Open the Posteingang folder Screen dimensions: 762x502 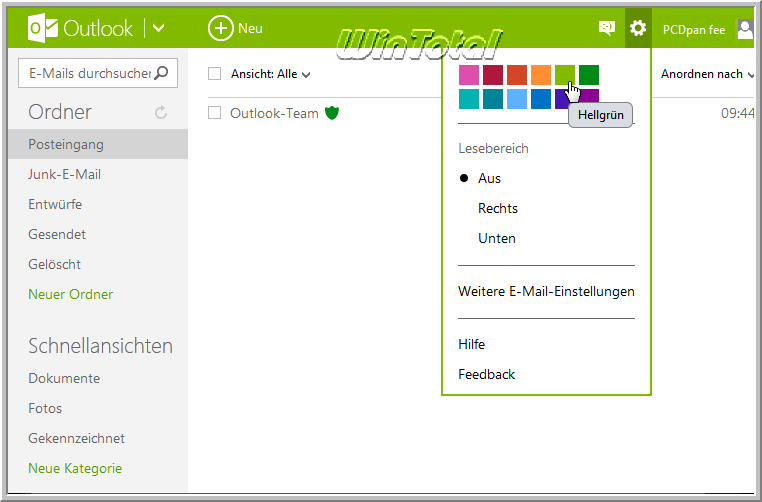(98, 144)
